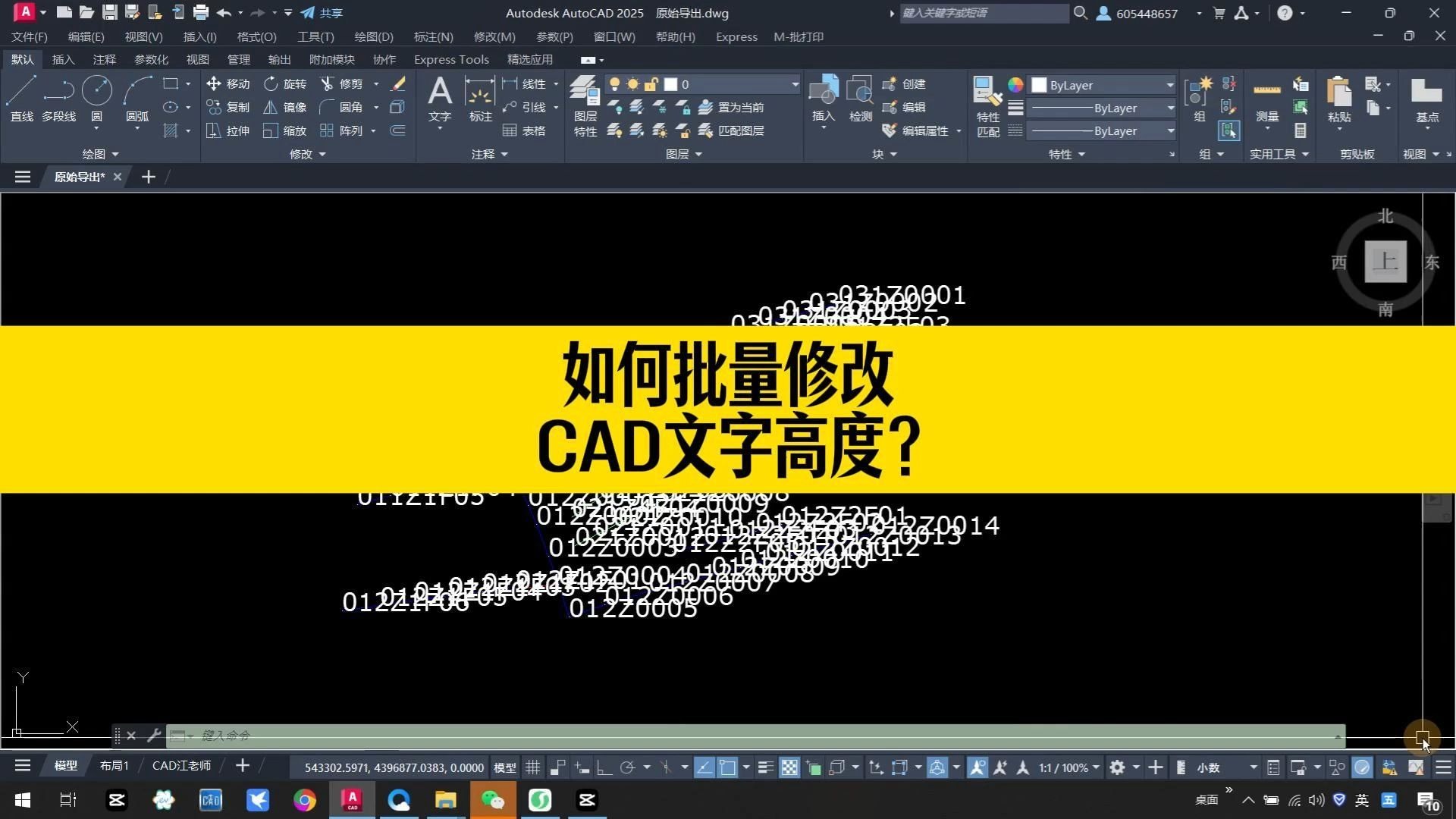Image resolution: width=1456 pixels, height=819 pixels.
Task: Toggle object snap in the status bar
Action: 729,767
